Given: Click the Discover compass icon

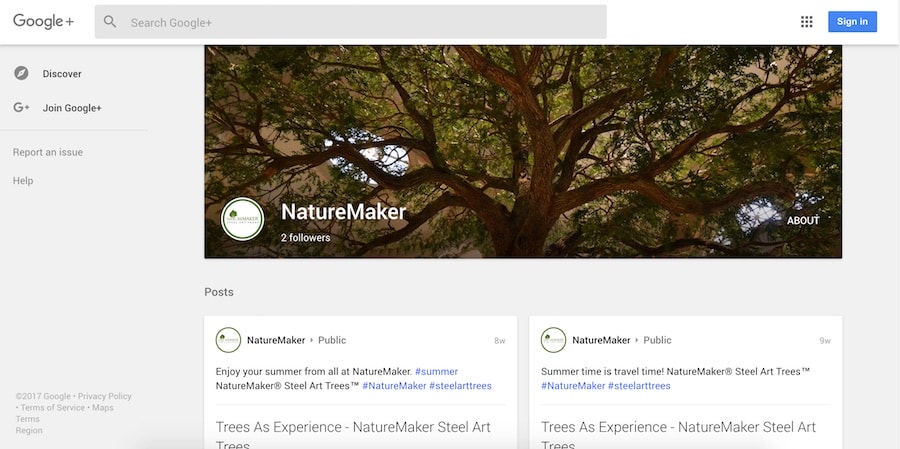Looking at the screenshot, I should 21,73.
